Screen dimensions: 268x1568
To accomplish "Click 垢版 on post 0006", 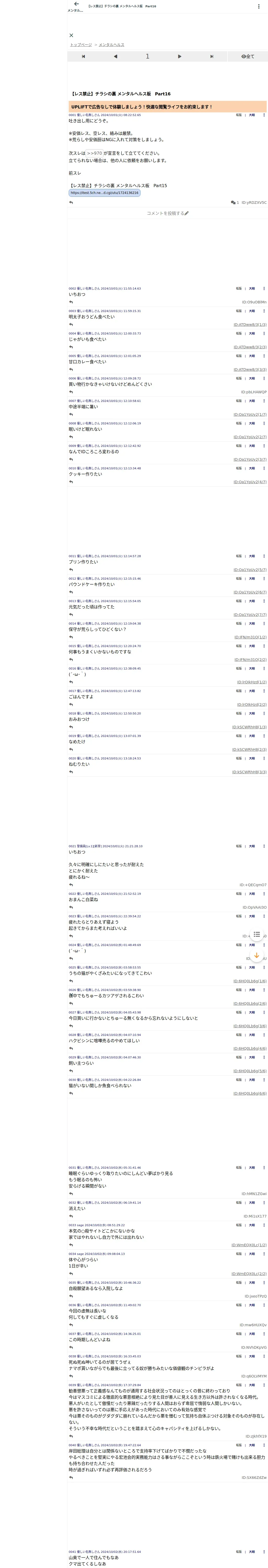I will click(x=239, y=379).
